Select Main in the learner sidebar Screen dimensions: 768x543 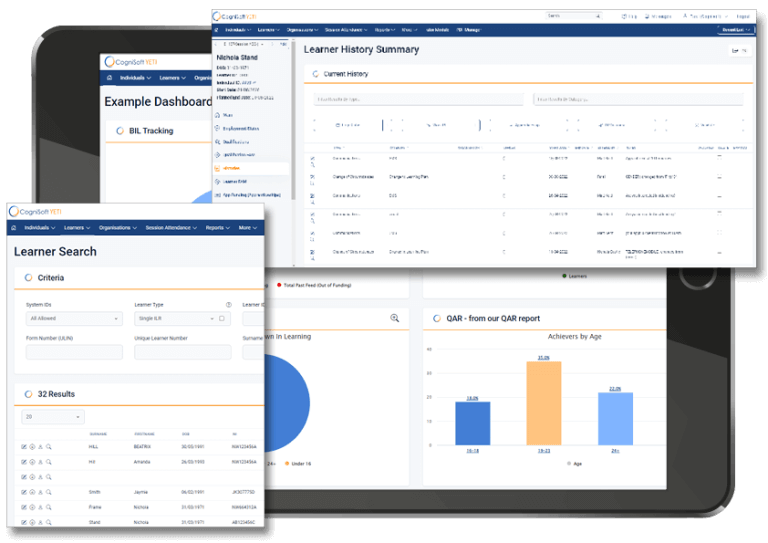224,115
